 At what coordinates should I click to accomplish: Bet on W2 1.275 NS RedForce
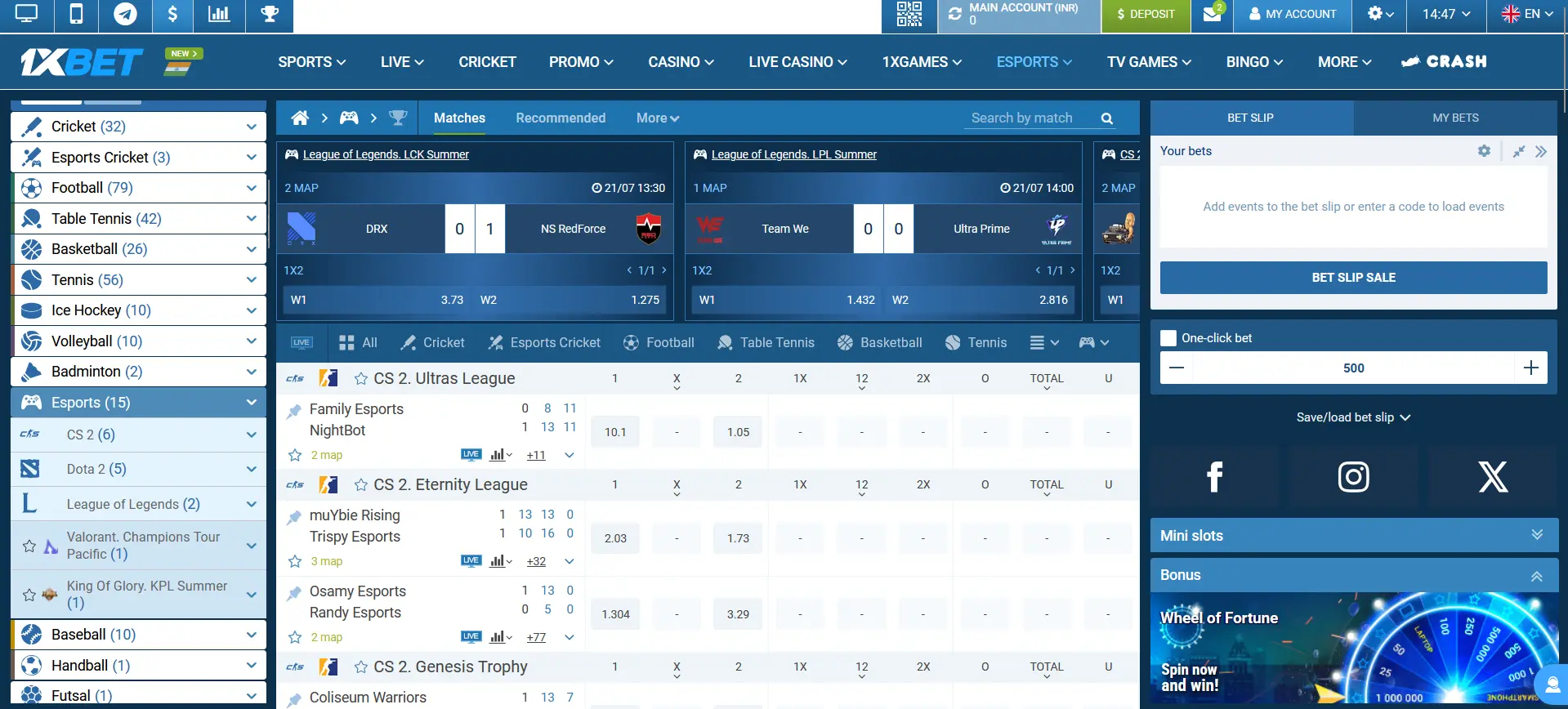[570, 300]
